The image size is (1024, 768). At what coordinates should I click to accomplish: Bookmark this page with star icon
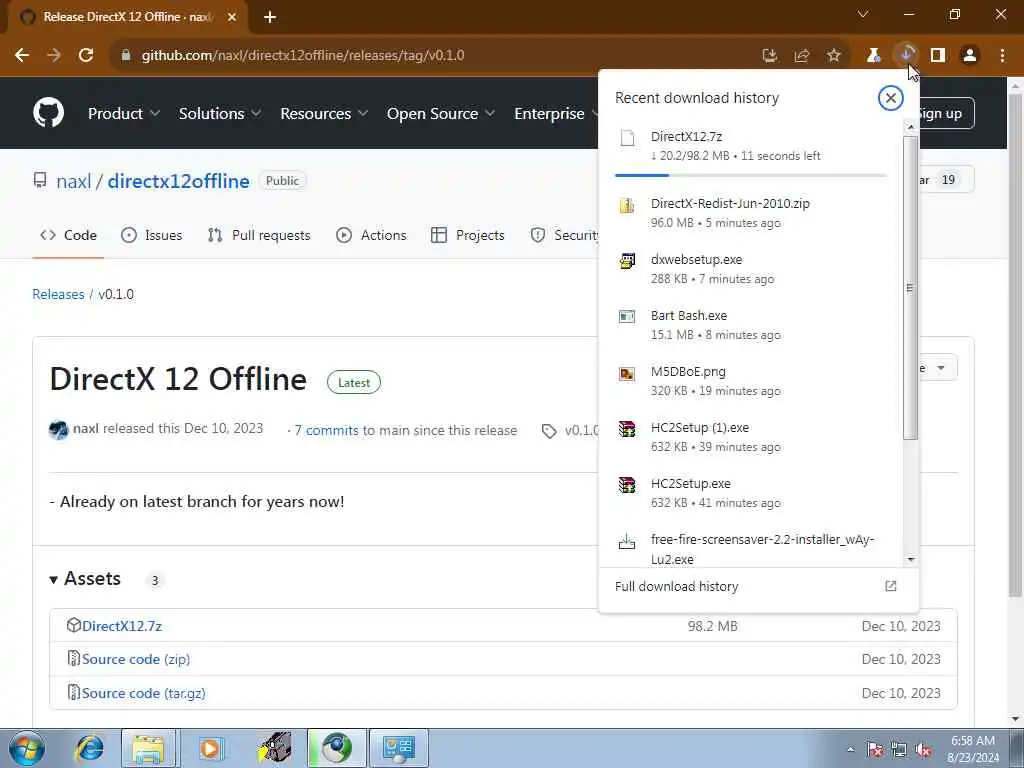pos(834,56)
